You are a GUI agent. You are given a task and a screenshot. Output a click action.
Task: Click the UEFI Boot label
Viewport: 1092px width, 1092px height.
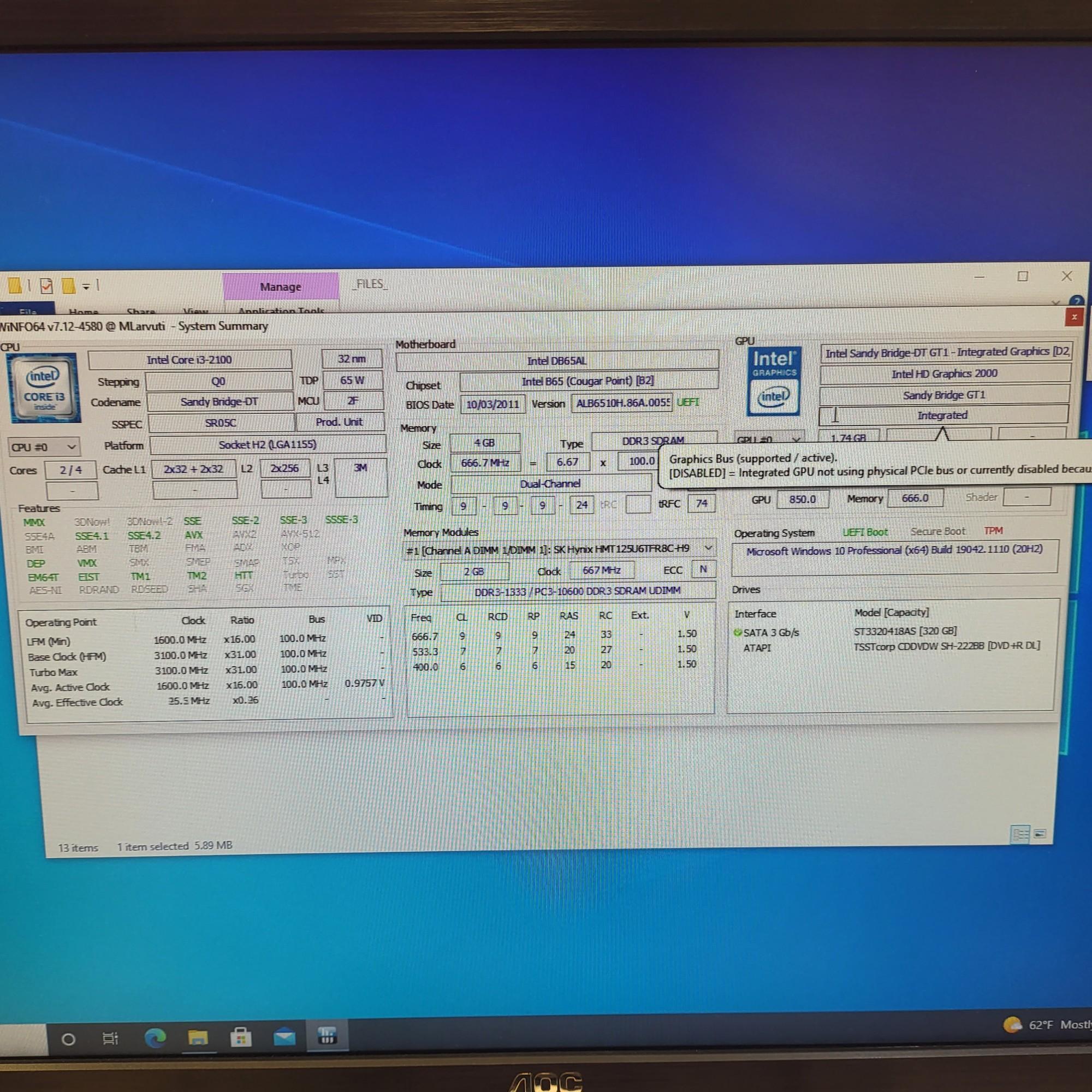click(x=865, y=532)
